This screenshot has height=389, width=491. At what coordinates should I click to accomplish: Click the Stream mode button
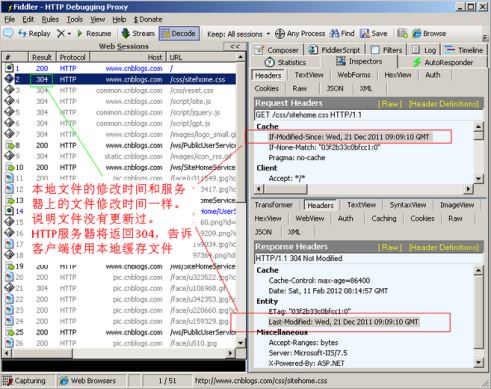pyautogui.click(x=138, y=33)
